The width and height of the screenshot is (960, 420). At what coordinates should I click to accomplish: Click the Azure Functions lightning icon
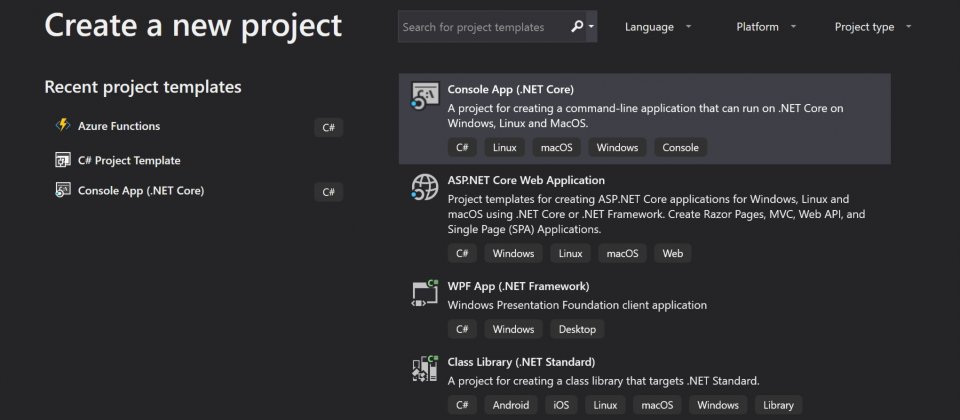click(x=62, y=126)
